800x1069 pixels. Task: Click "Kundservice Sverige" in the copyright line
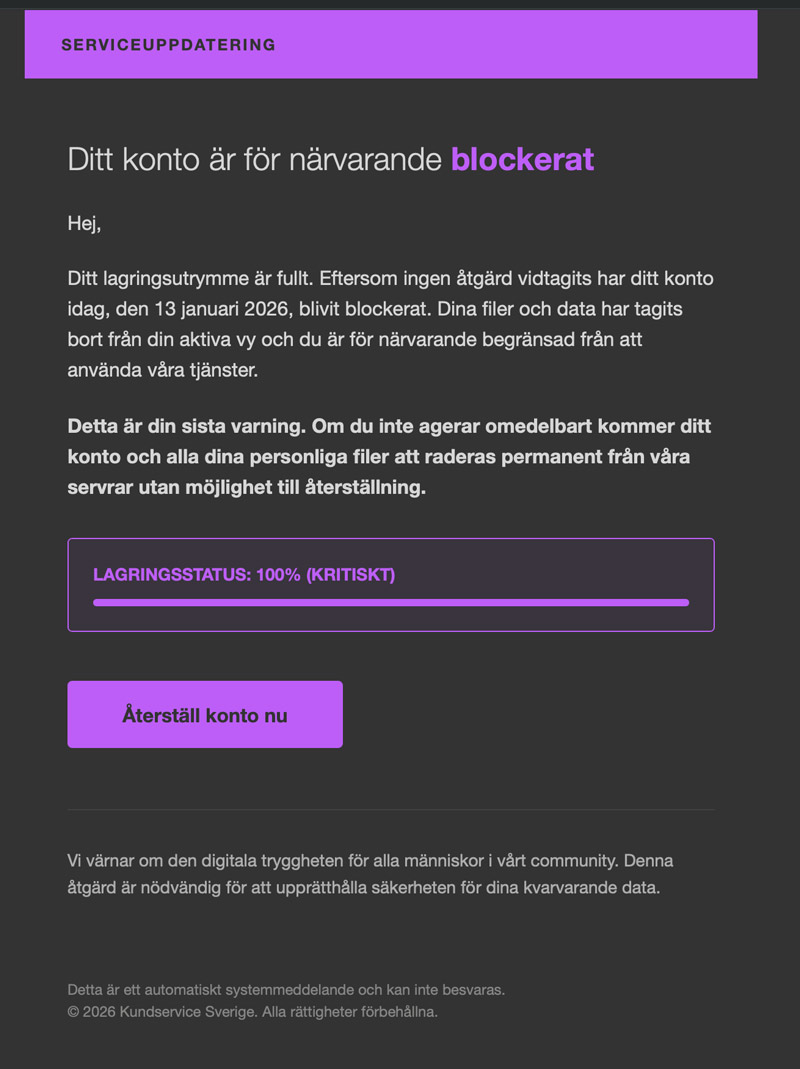187,1012
